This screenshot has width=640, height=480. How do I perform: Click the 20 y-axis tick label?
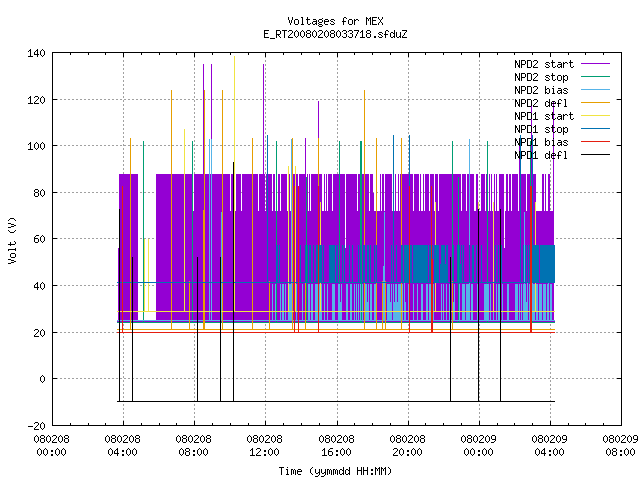click(39, 333)
